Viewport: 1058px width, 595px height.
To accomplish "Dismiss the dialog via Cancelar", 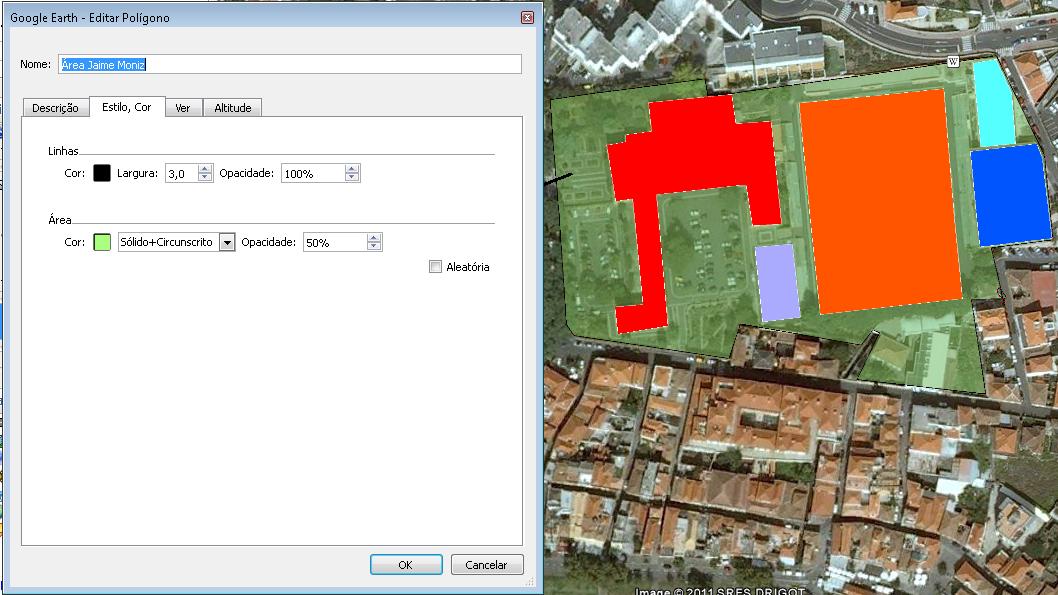I will coord(487,564).
